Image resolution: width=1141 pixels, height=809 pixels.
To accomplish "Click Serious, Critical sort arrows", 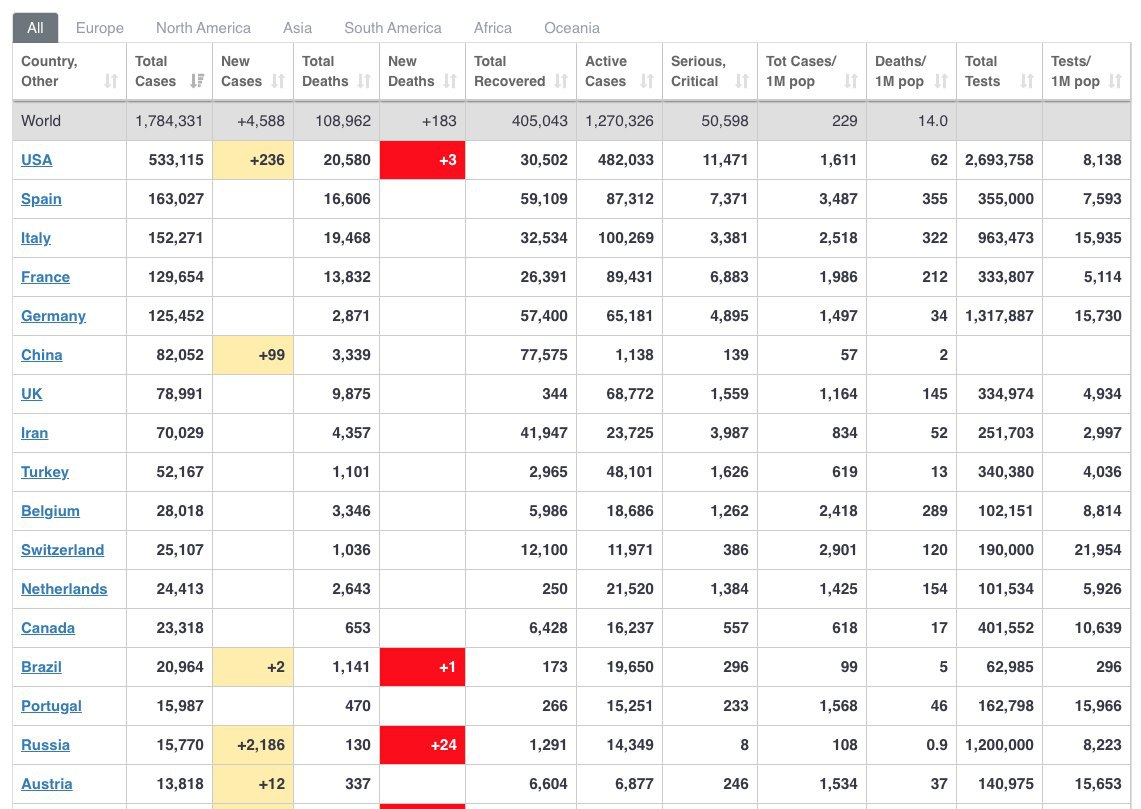I will 742,81.
